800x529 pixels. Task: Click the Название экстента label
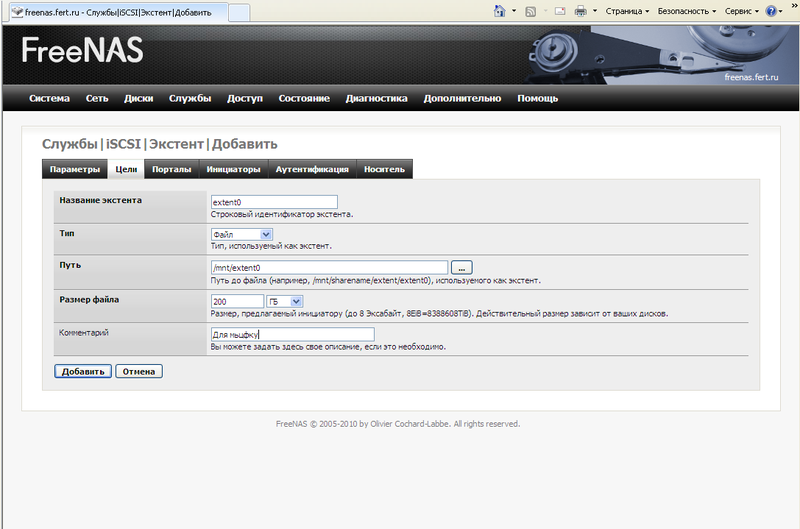(x=101, y=200)
